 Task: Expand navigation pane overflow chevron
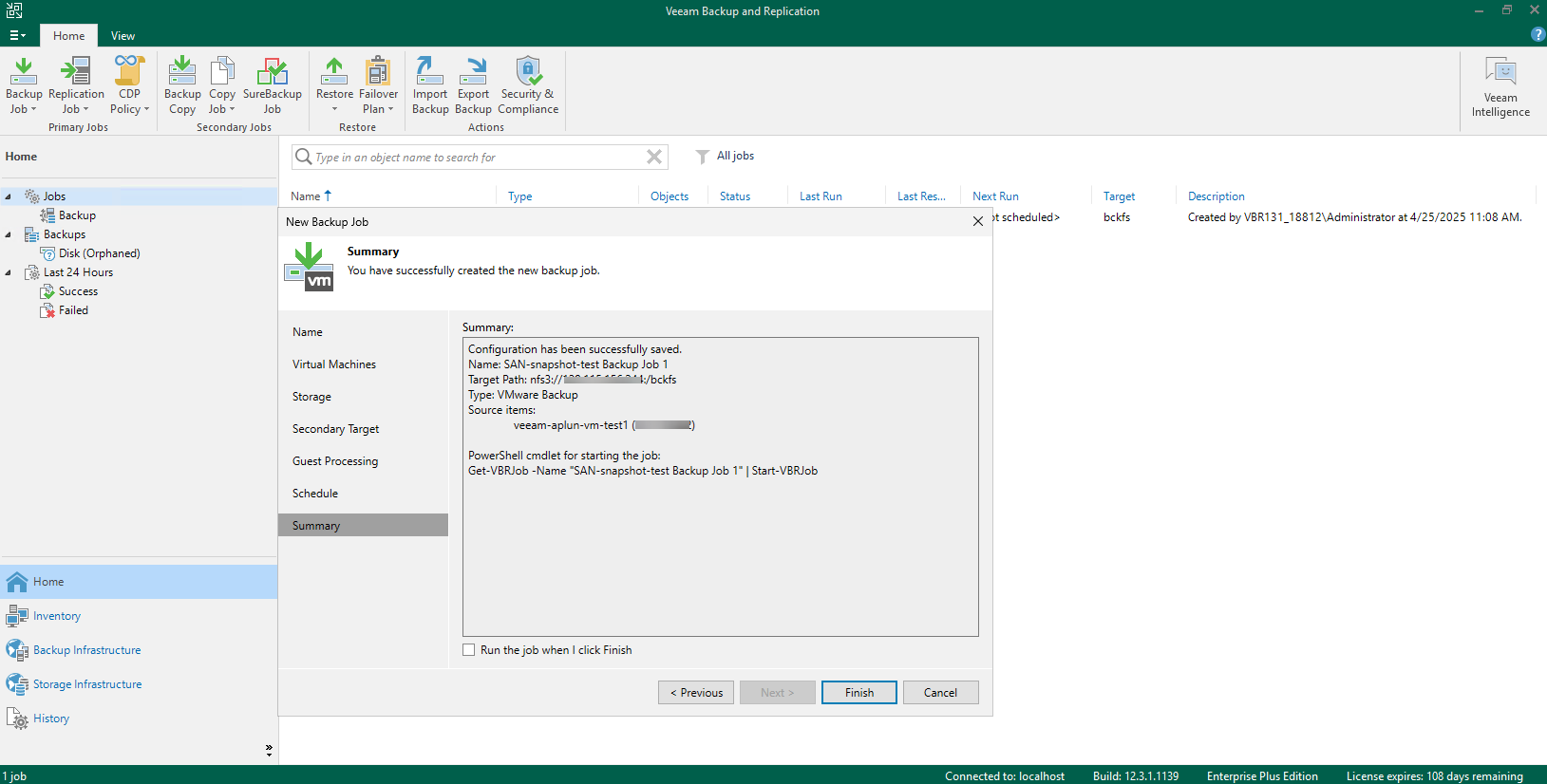pos(269,750)
